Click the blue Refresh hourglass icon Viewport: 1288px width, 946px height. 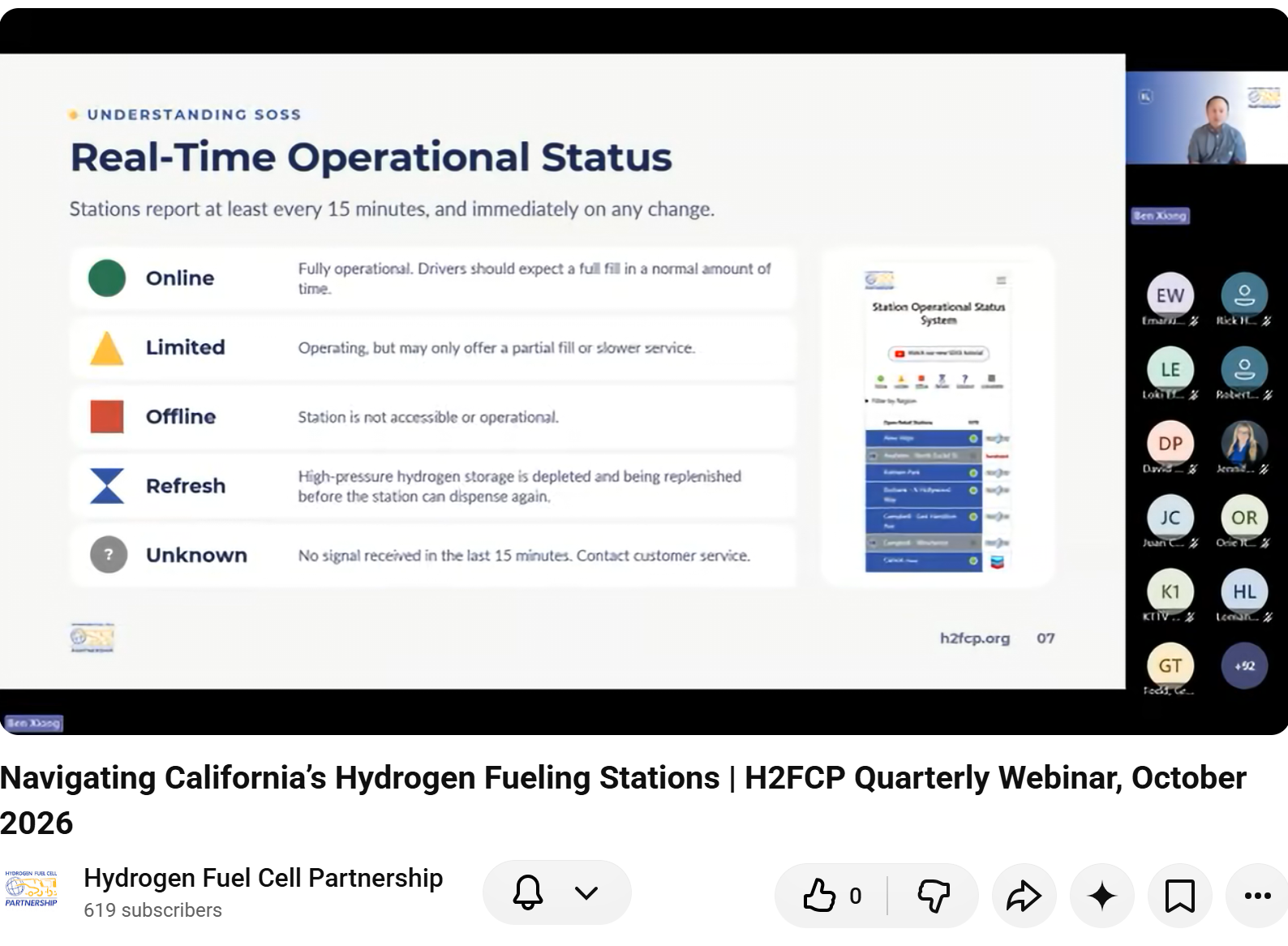(x=107, y=485)
